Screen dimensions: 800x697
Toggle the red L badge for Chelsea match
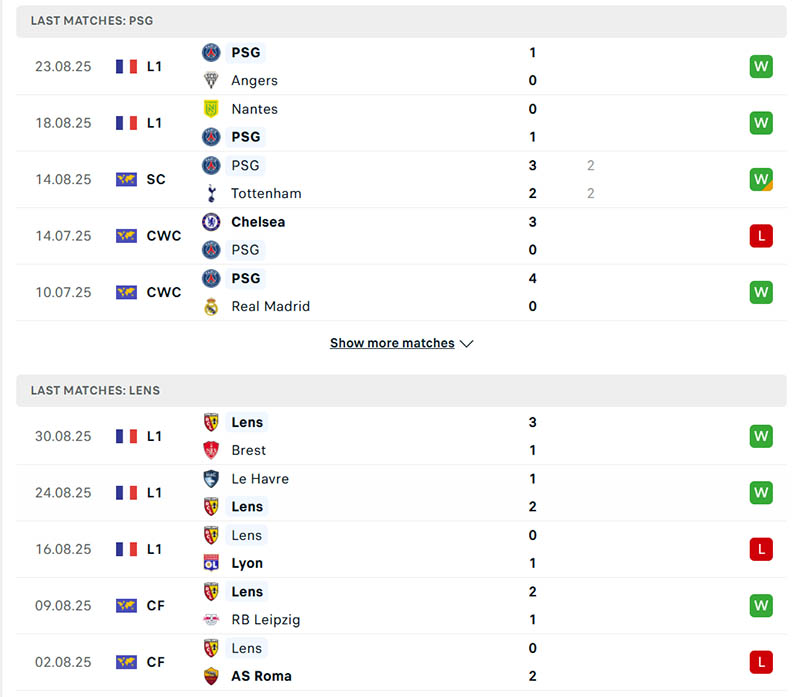[762, 235]
